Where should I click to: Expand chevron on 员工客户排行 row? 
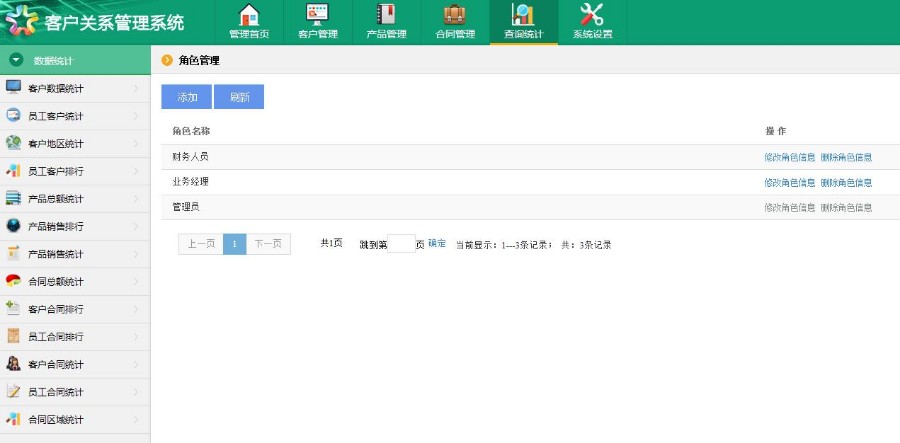click(x=136, y=171)
